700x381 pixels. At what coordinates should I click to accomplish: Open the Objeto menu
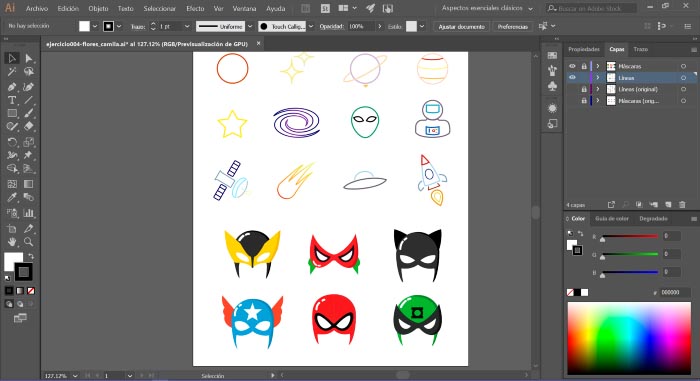click(98, 8)
